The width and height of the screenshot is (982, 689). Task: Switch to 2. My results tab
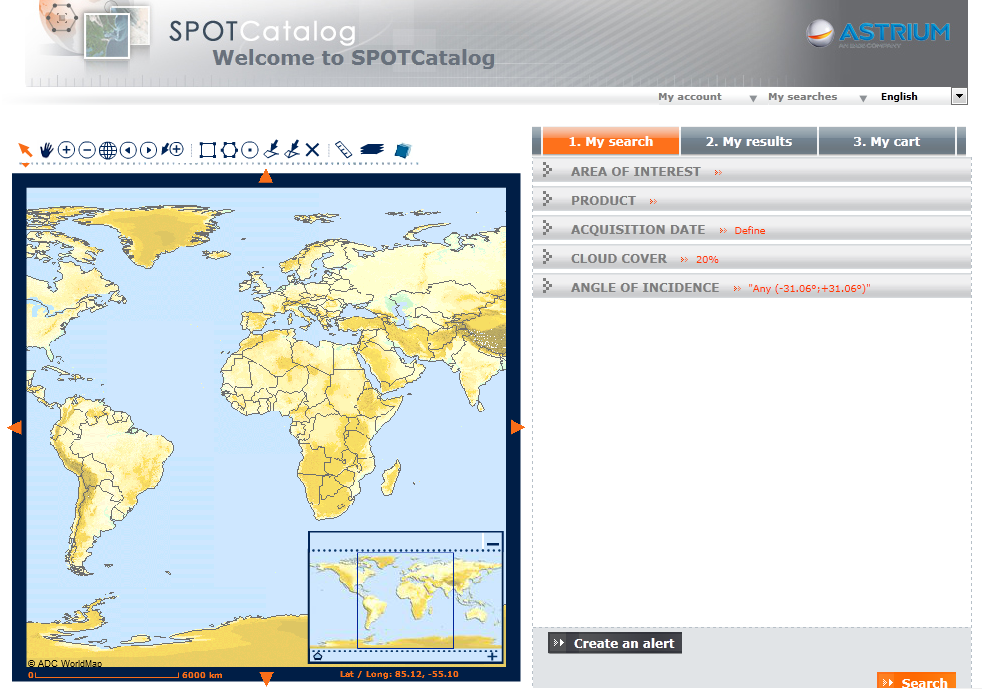pyautogui.click(x=749, y=142)
